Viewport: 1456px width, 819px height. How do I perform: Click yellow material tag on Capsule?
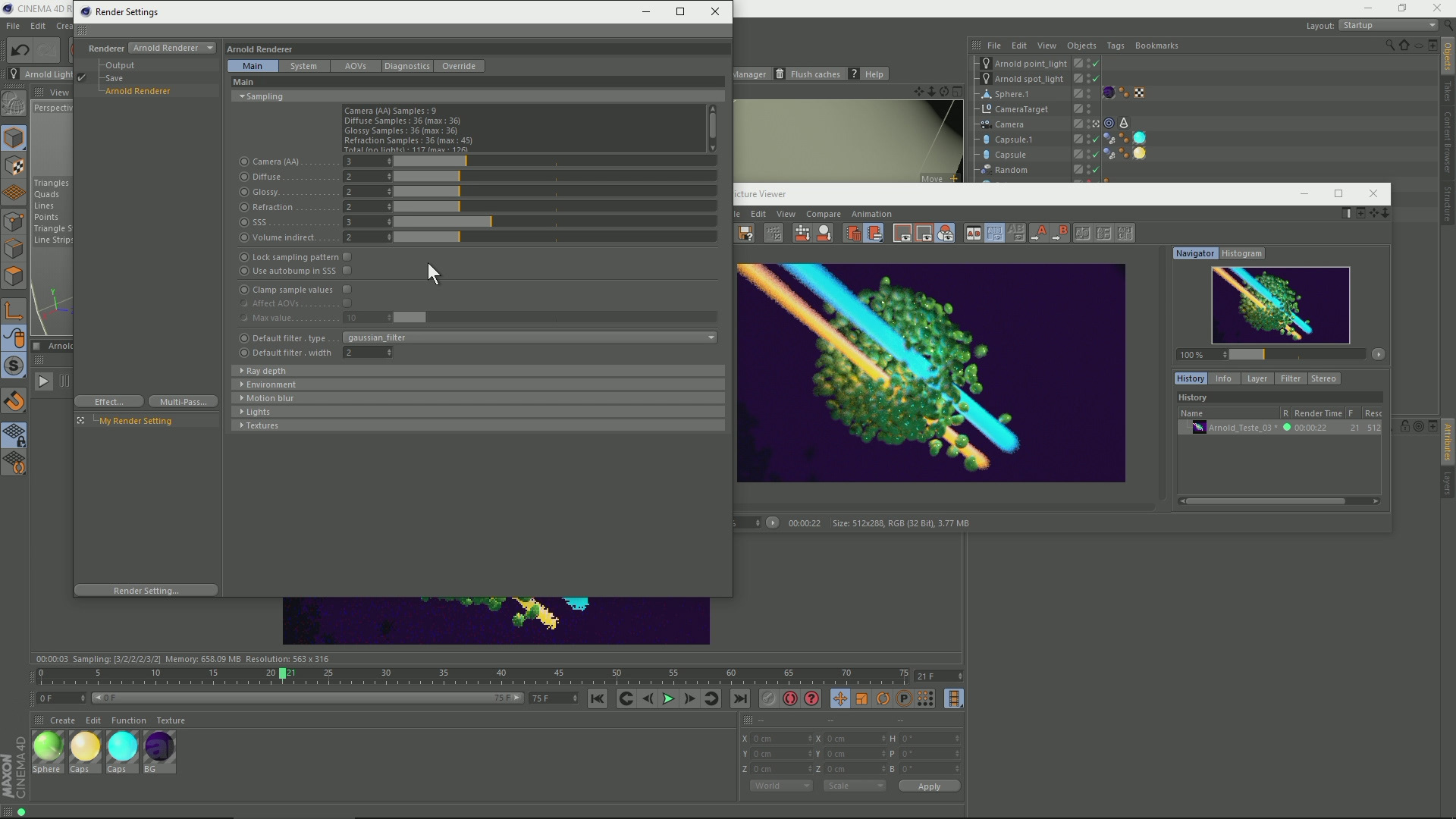(1139, 154)
